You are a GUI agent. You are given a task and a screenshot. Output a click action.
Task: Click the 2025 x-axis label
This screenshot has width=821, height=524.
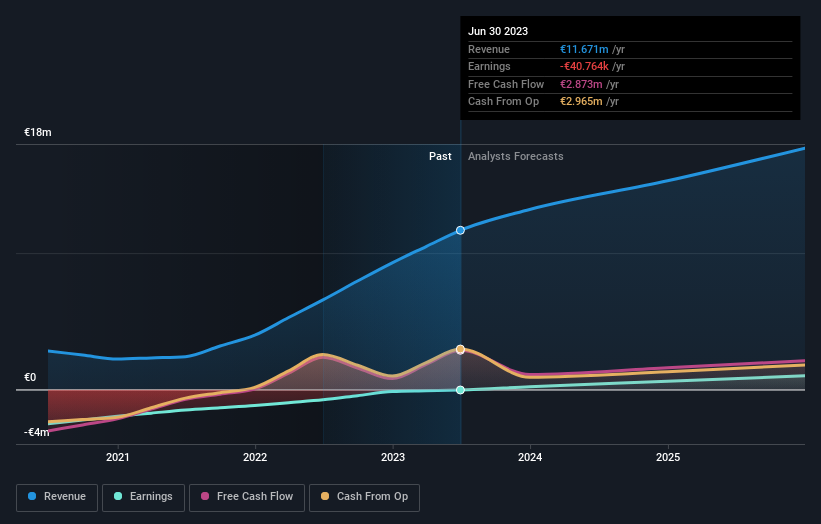[668, 458]
